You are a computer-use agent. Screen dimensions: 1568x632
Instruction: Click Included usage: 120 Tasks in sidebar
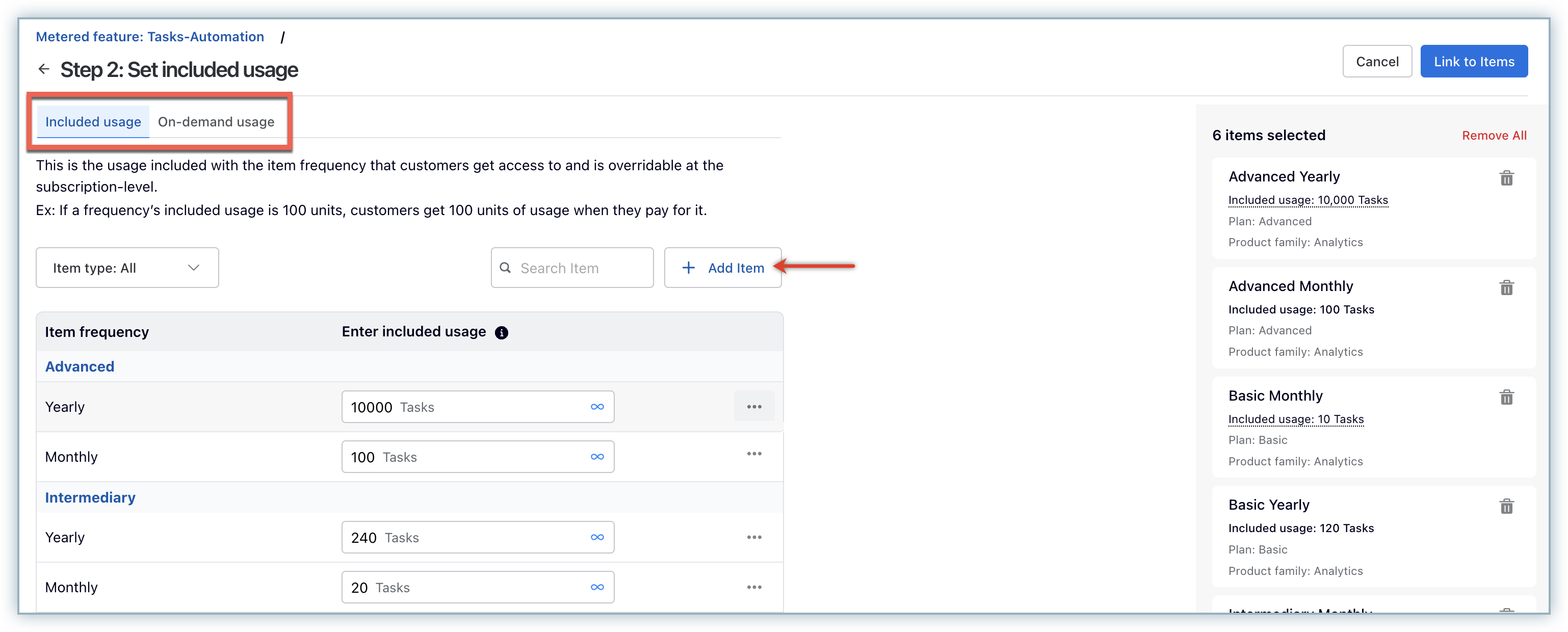tap(1301, 528)
